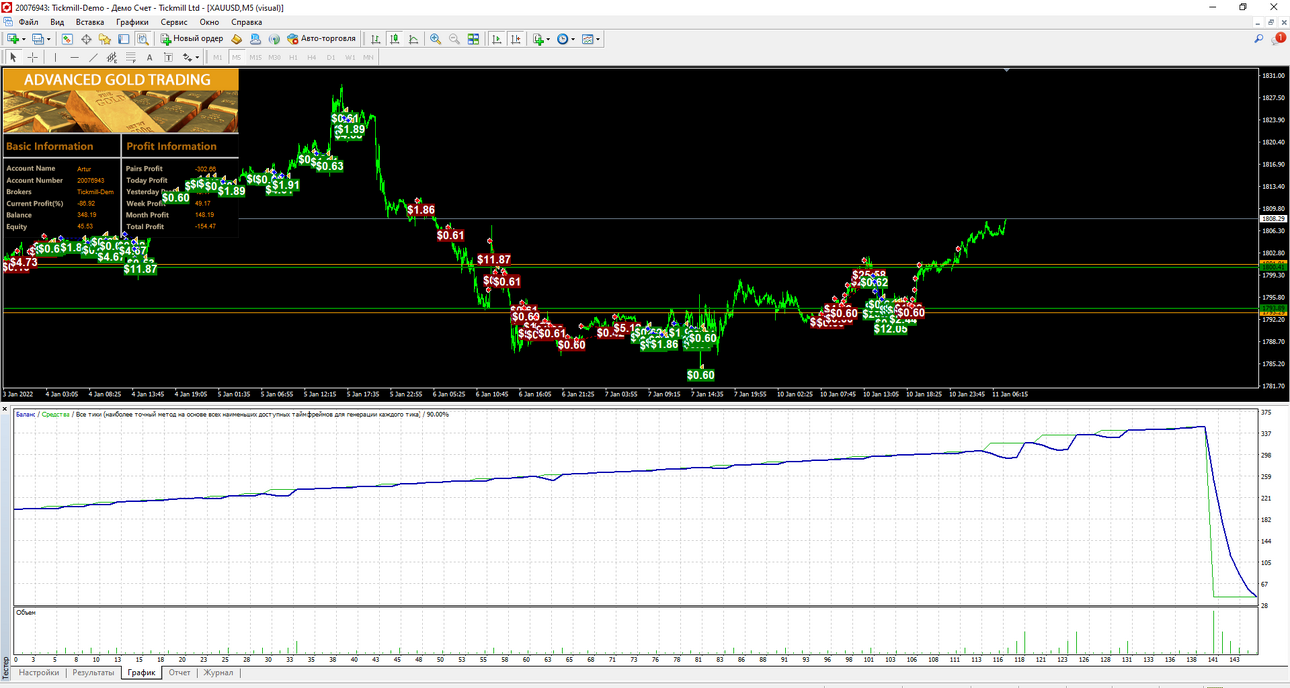This screenshot has width=1290, height=688.
Task: Select the vertical line tool
Action: click(x=55, y=57)
